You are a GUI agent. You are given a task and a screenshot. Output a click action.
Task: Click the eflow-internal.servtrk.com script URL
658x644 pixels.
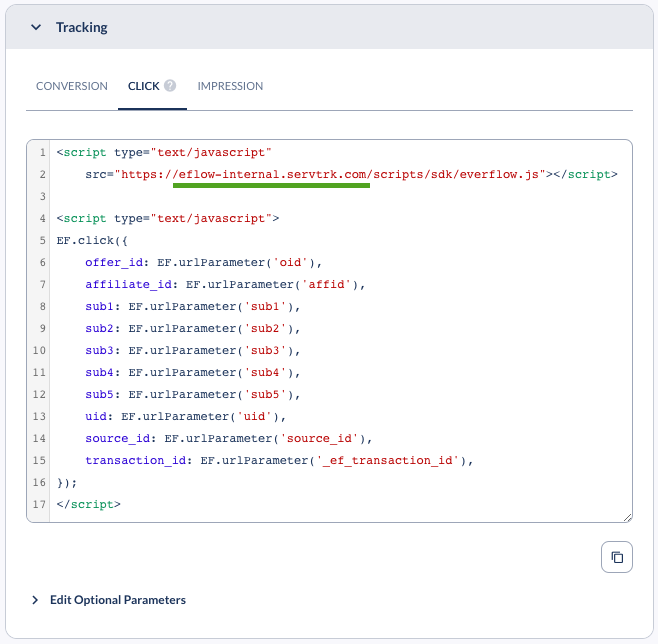pos(330,175)
